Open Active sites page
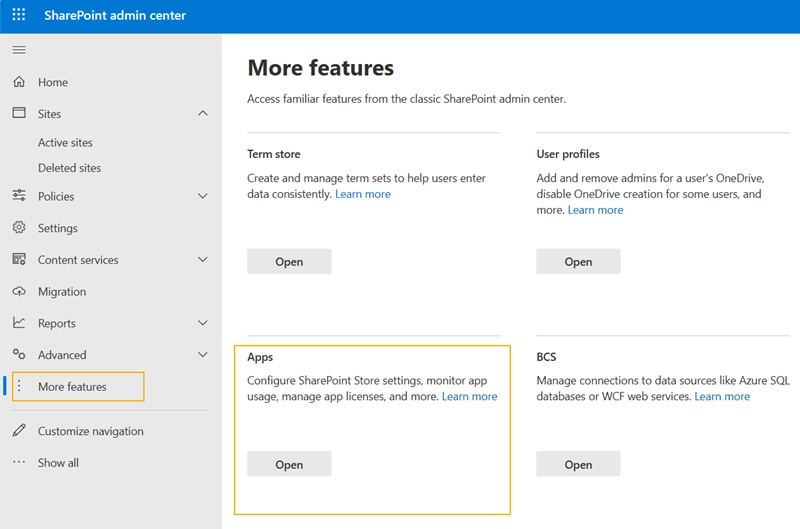The image size is (800, 529). [x=65, y=143]
